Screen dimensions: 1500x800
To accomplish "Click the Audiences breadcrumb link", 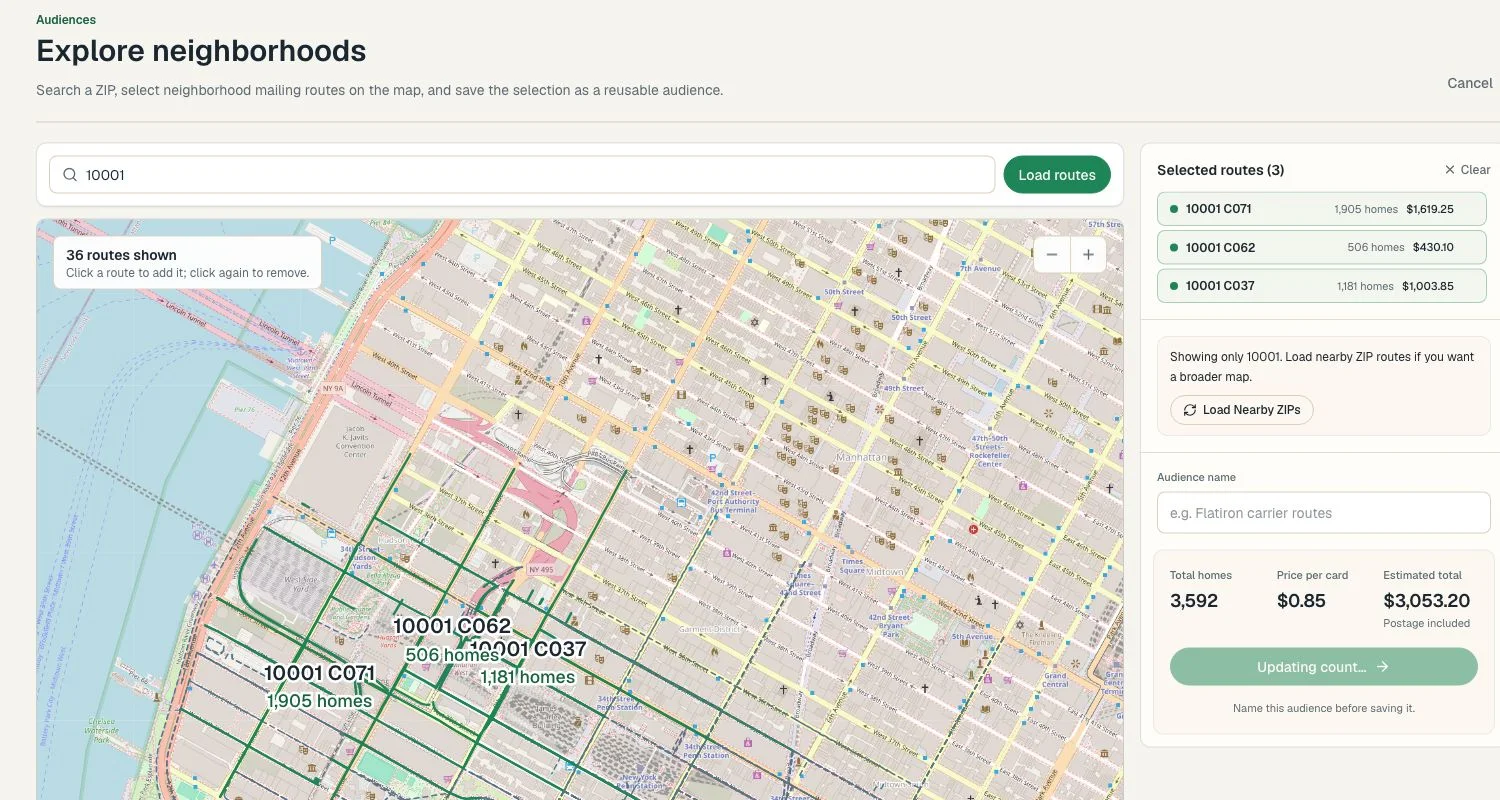I will click(x=66, y=20).
